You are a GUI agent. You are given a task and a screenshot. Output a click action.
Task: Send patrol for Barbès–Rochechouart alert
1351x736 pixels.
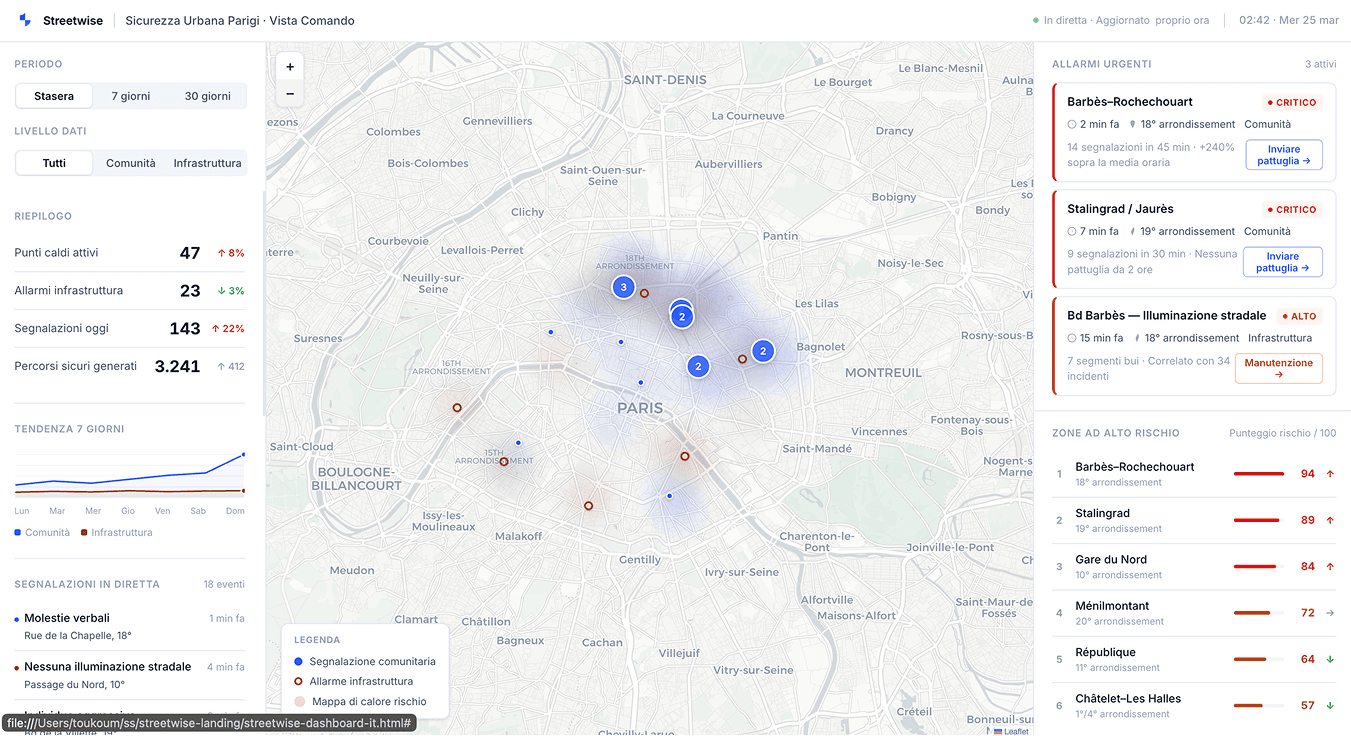[x=1284, y=154]
